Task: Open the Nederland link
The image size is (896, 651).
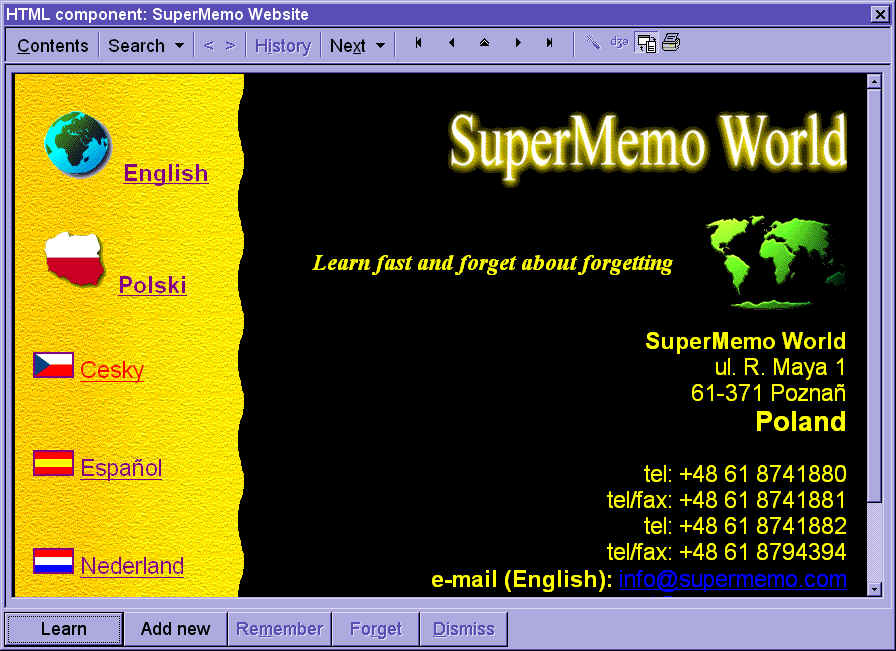Action: 132,566
